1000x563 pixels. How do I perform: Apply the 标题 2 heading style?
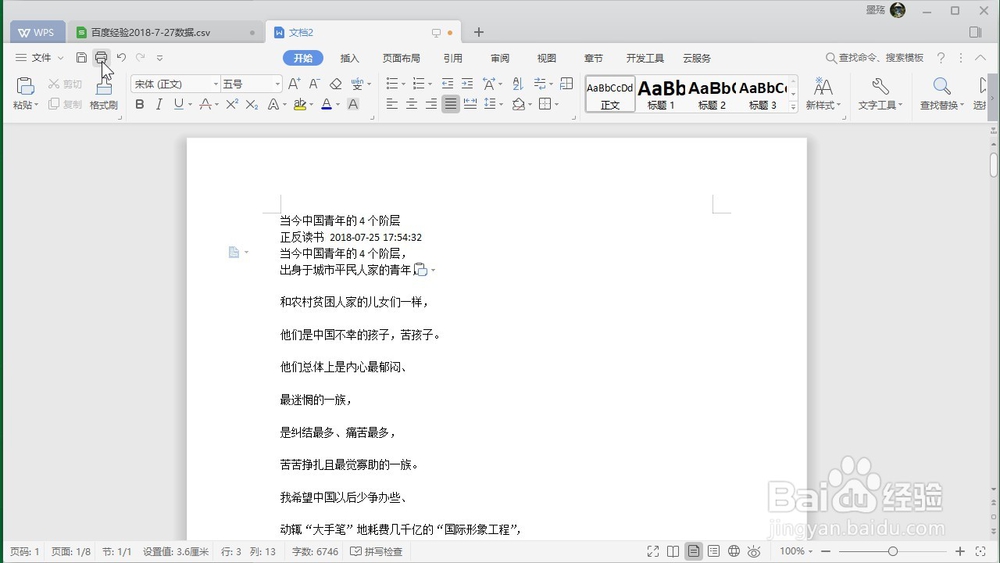[x=712, y=94]
